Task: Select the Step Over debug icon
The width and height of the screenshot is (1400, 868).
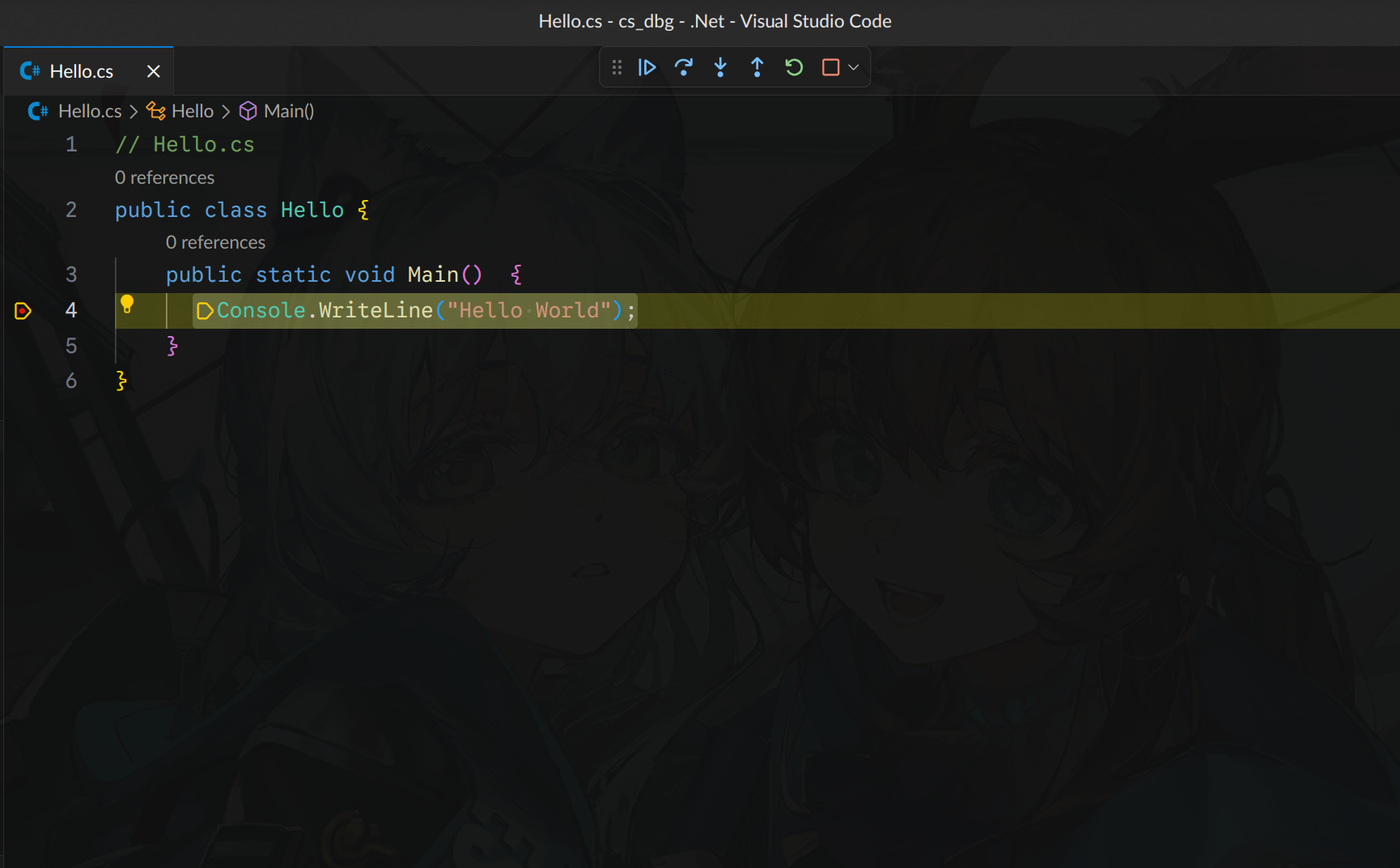Action: (684, 67)
